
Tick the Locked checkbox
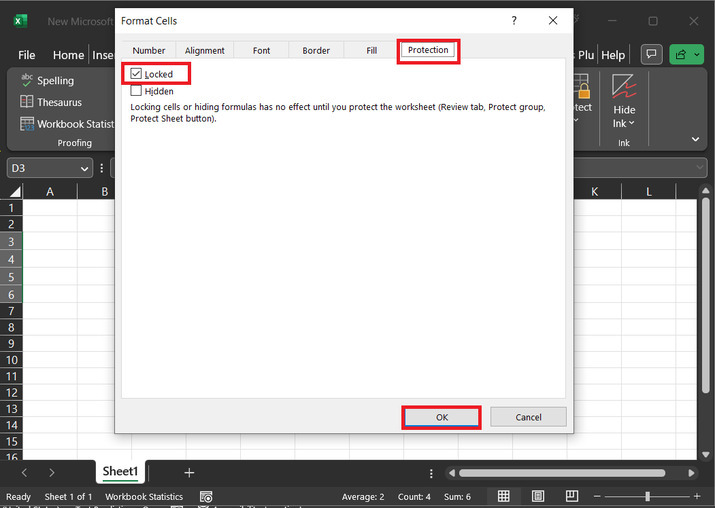coord(136,73)
